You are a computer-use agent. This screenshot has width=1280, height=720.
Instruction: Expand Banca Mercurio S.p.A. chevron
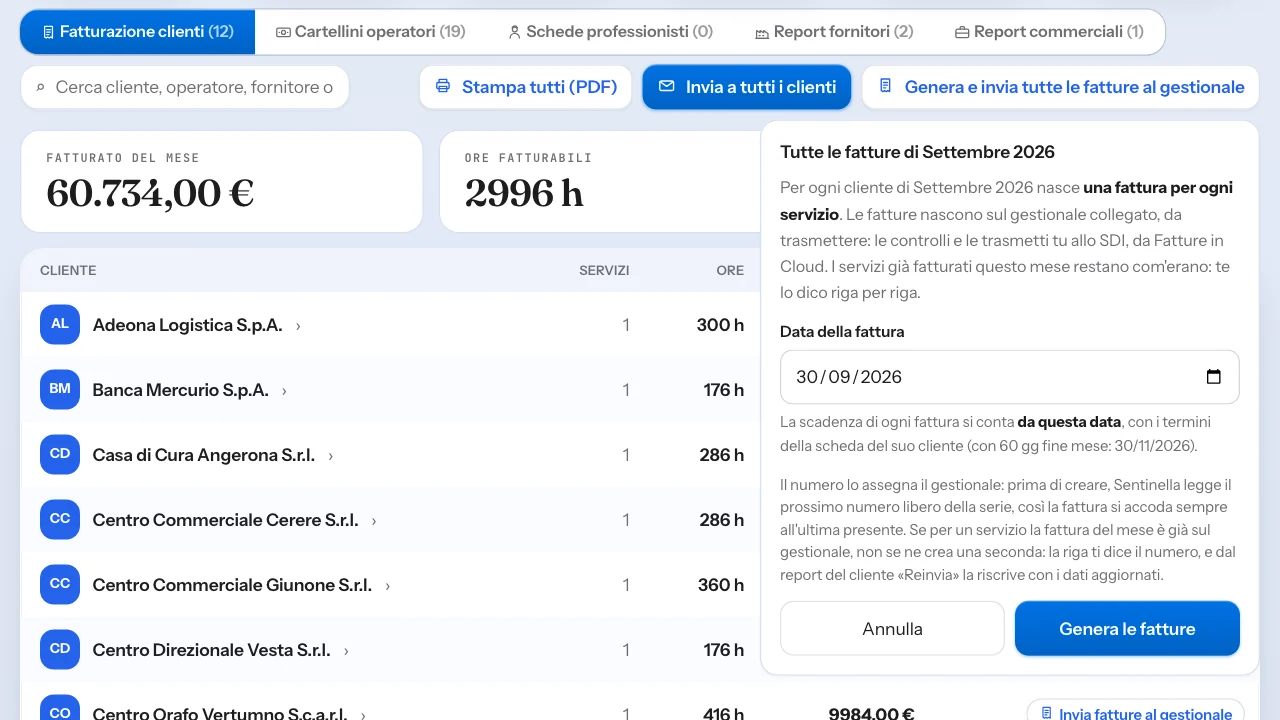tap(284, 391)
